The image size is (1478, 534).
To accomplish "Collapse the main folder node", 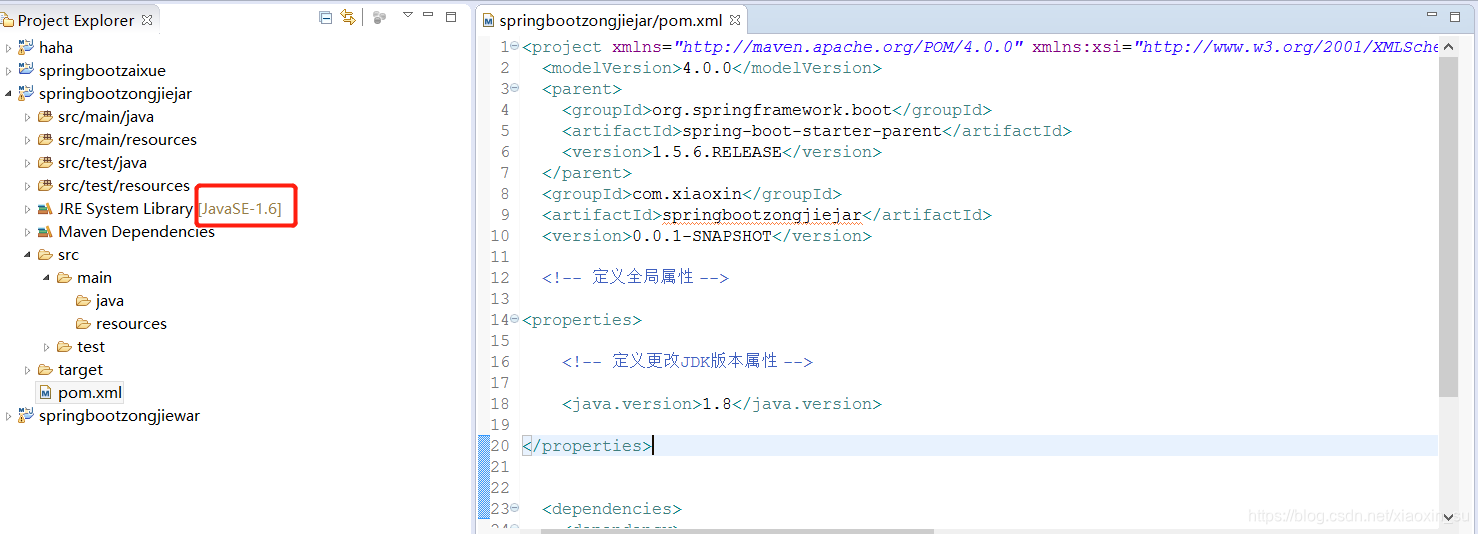I will click(47, 277).
